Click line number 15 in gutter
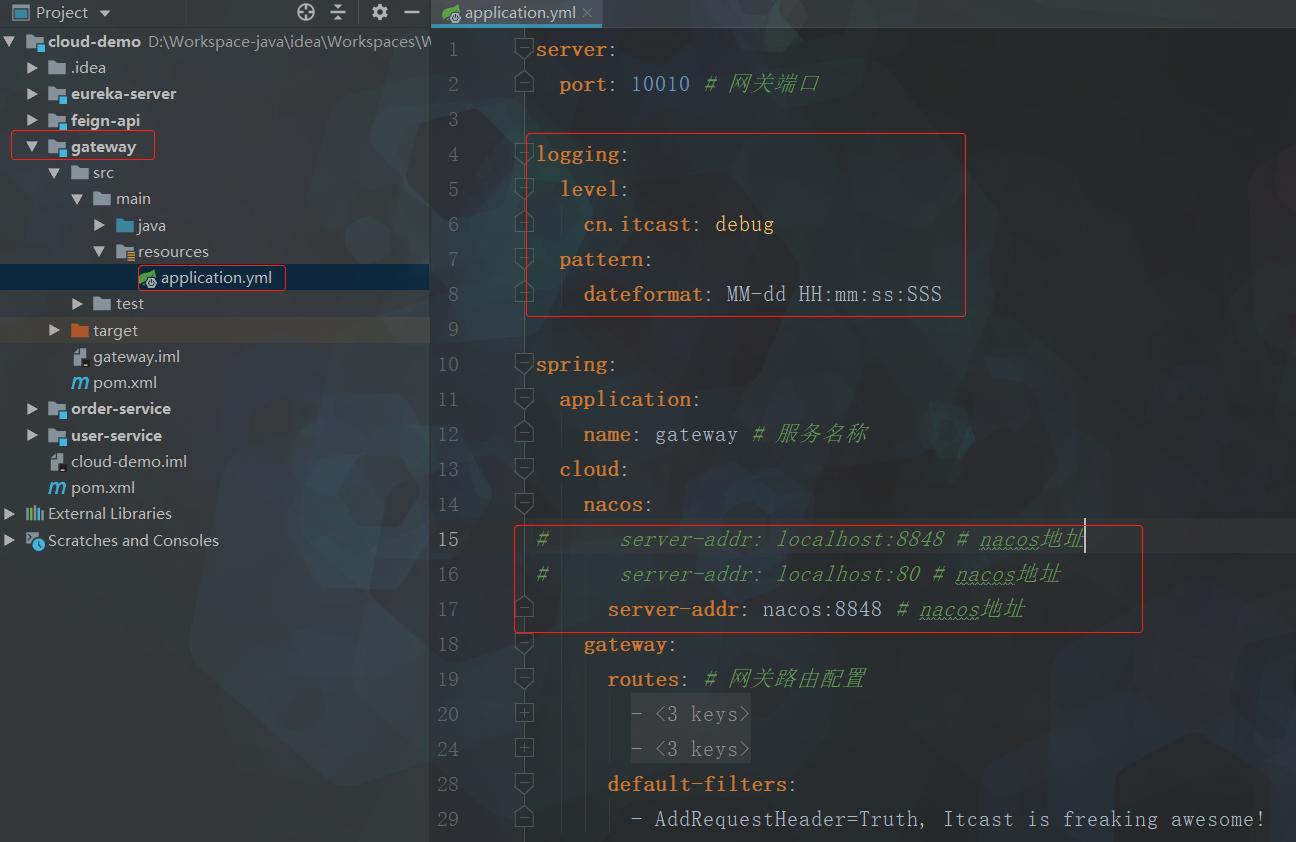This screenshot has height=842, width=1296. click(x=447, y=539)
